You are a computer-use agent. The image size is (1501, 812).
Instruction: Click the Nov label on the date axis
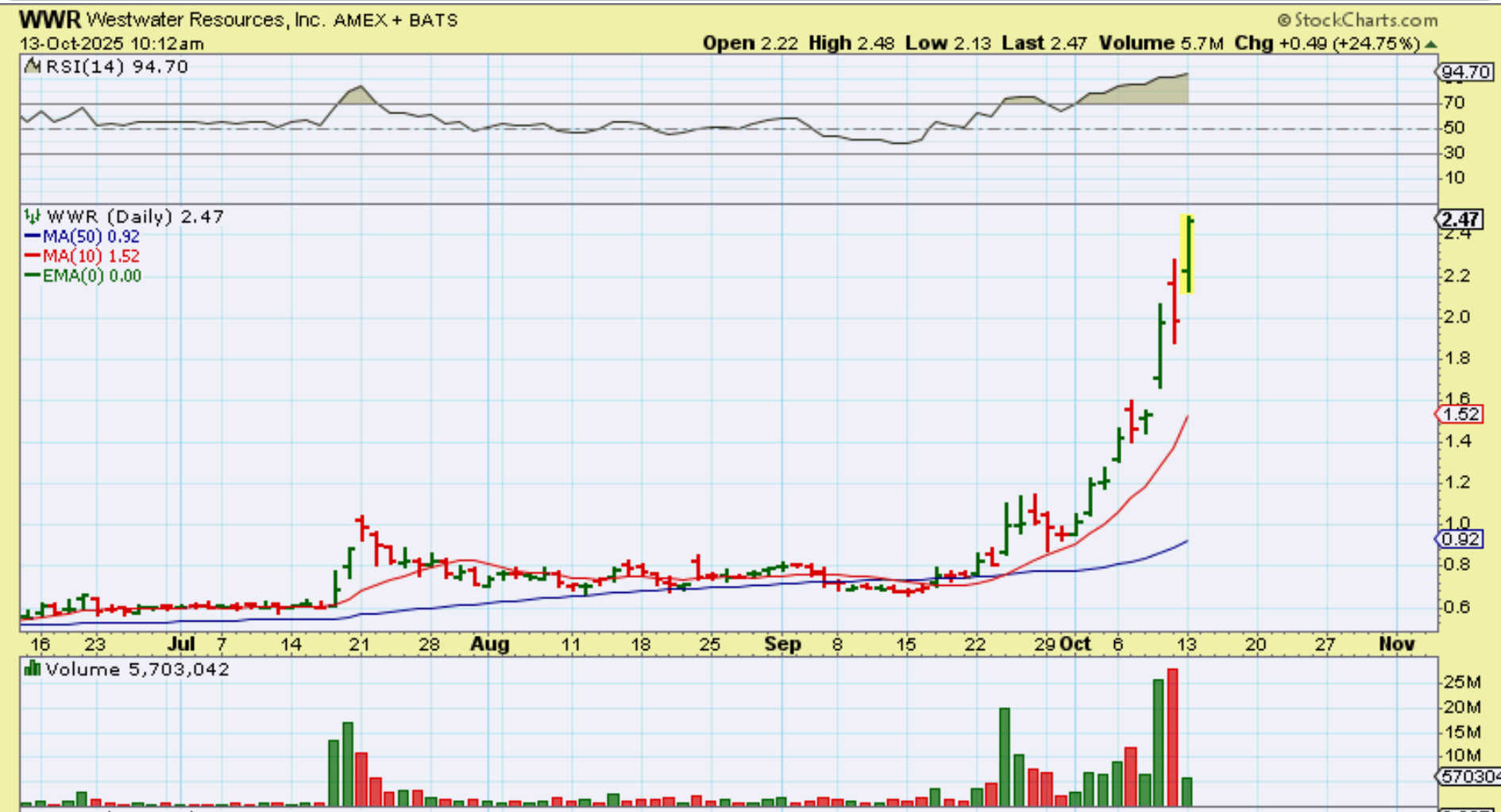pyautogui.click(x=1397, y=644)
